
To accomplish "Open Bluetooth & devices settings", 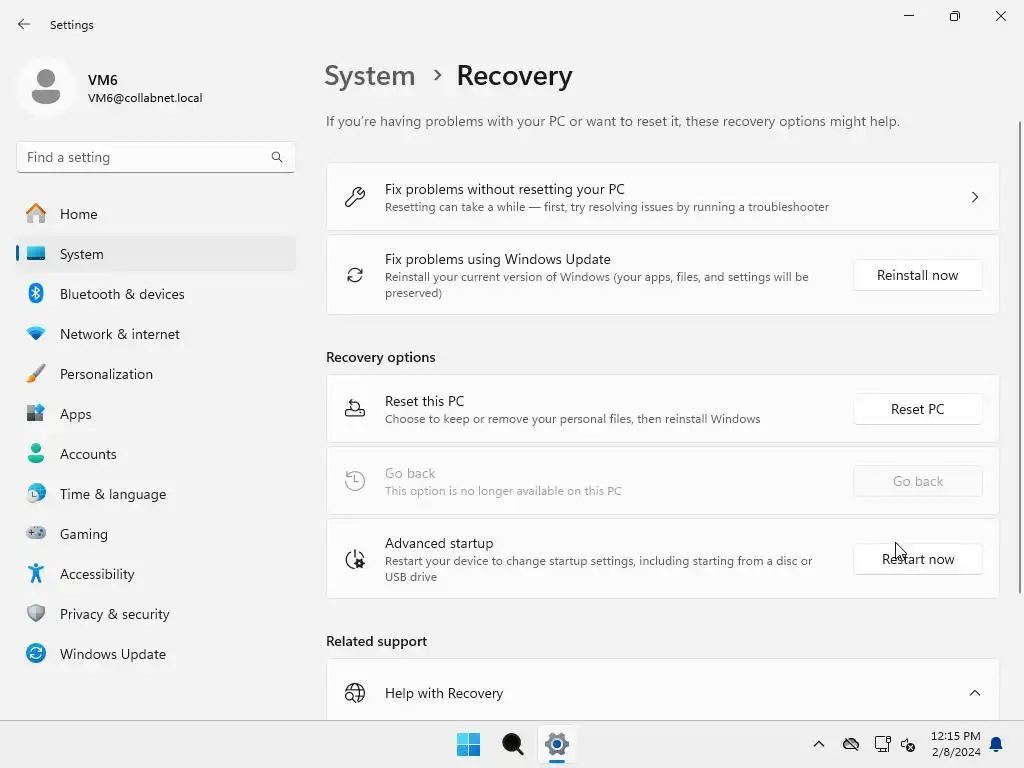I will pyautogui.click(x=156, y=294).
